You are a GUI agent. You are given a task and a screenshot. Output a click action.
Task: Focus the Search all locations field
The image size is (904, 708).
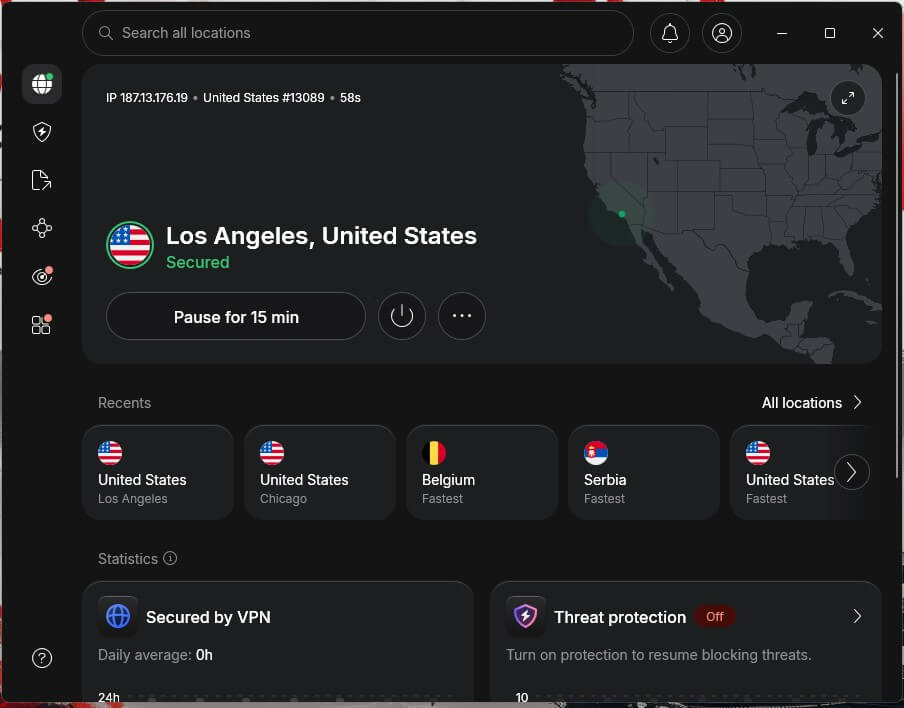pos(358,33)
